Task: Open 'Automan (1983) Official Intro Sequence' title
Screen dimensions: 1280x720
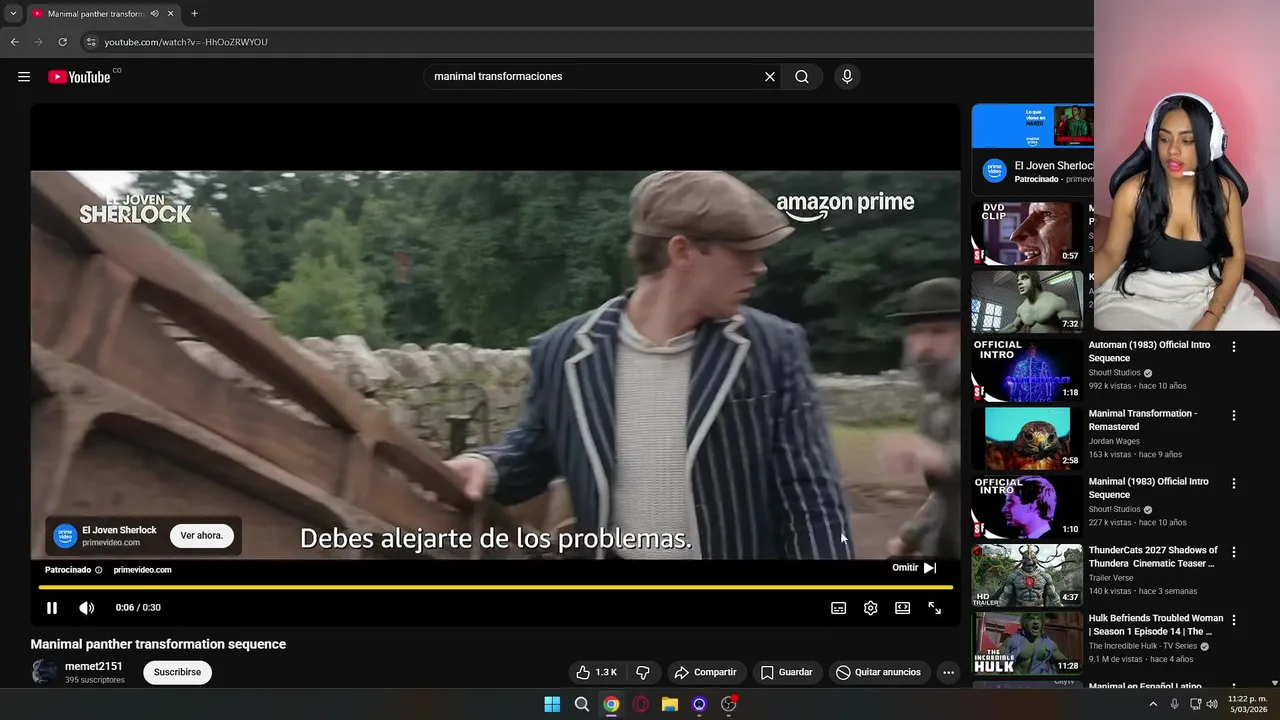Action: 1149,351
